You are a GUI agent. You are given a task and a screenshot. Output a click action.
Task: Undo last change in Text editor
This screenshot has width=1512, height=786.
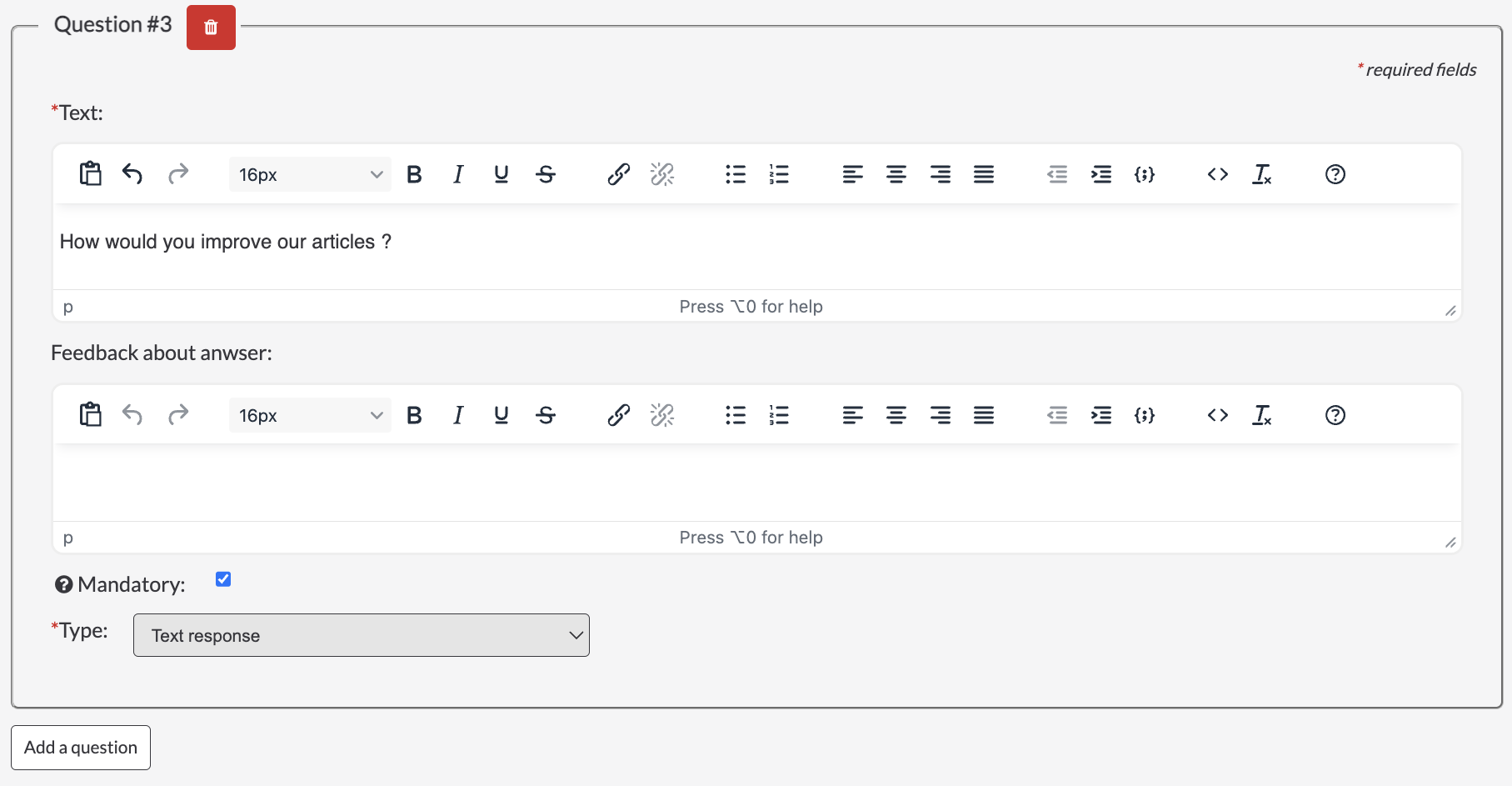[132, 174]
